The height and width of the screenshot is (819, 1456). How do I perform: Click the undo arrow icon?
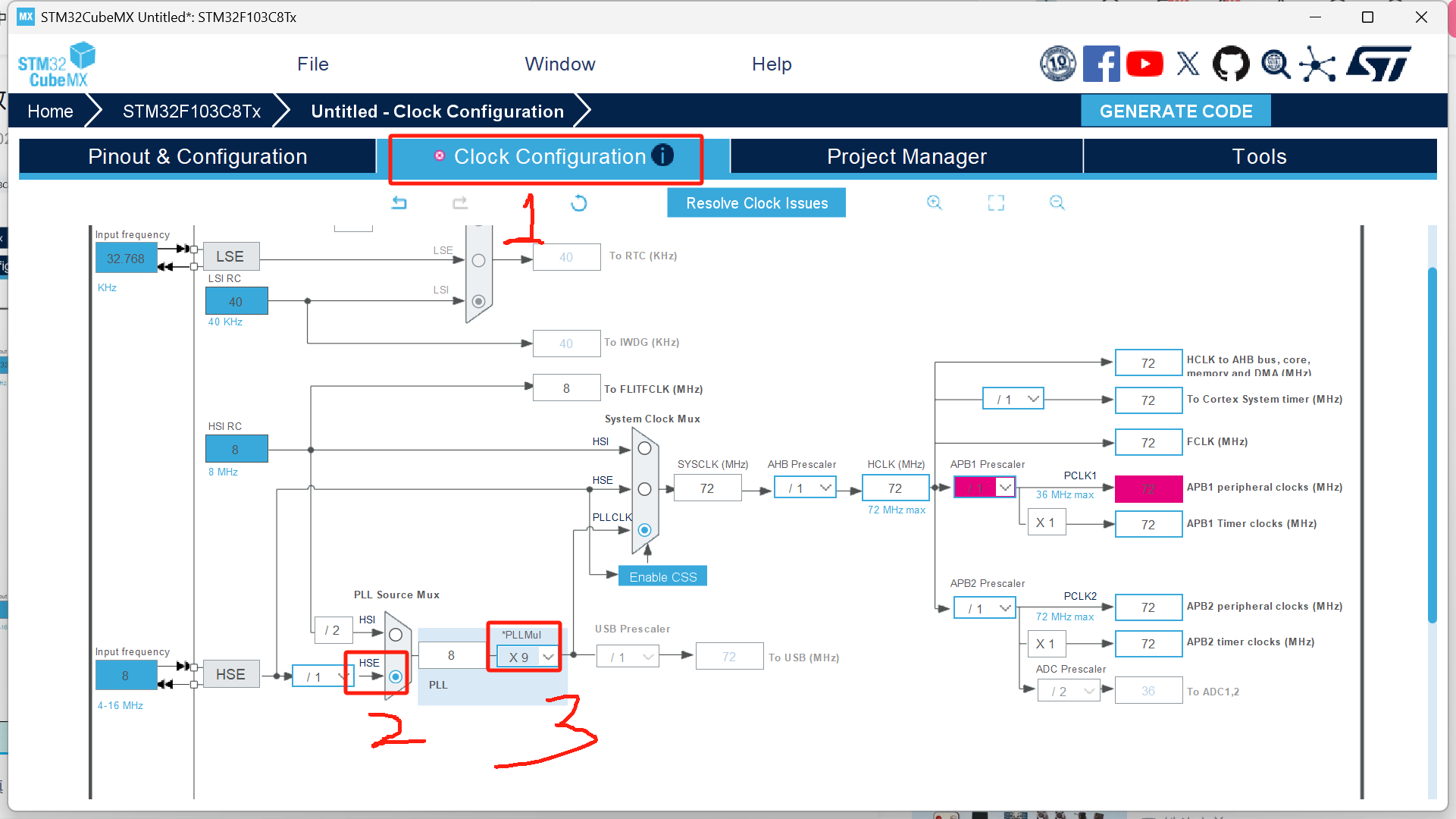tap(399, 203)
